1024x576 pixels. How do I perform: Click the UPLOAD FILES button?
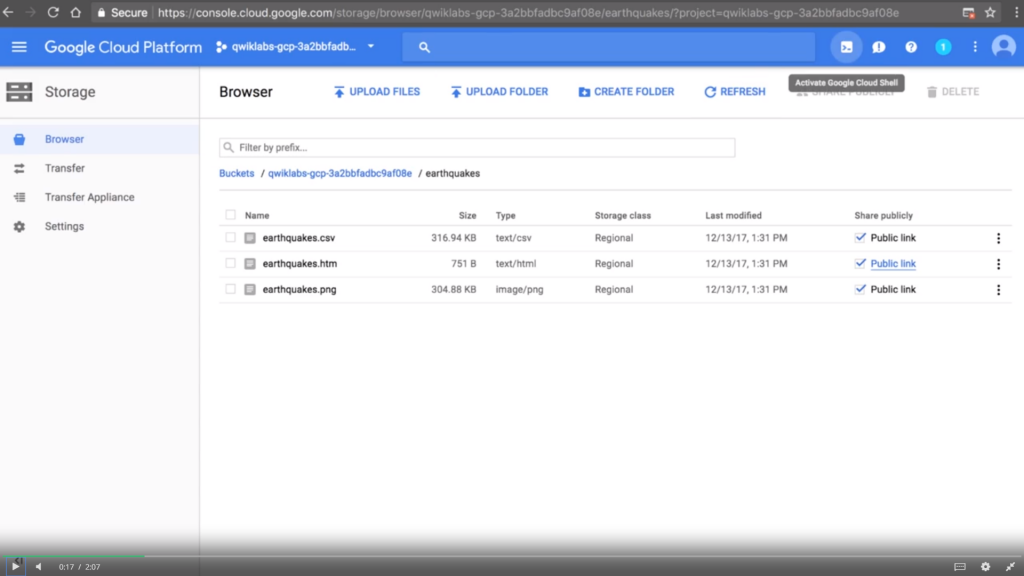click(377, 92)
